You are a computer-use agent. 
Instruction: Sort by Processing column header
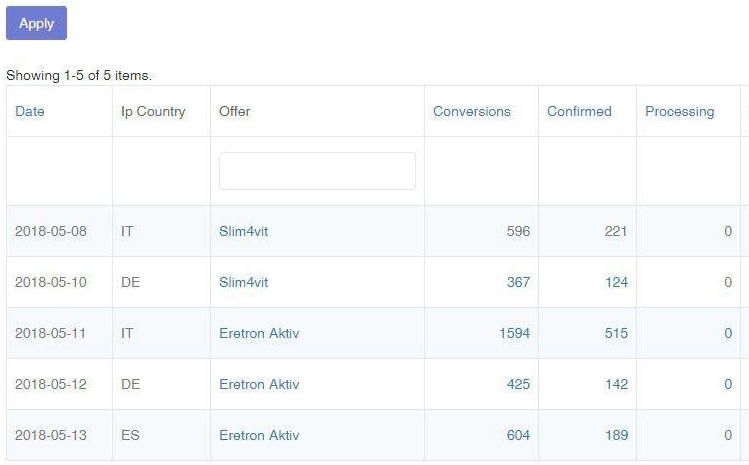(x=679, y=111)
